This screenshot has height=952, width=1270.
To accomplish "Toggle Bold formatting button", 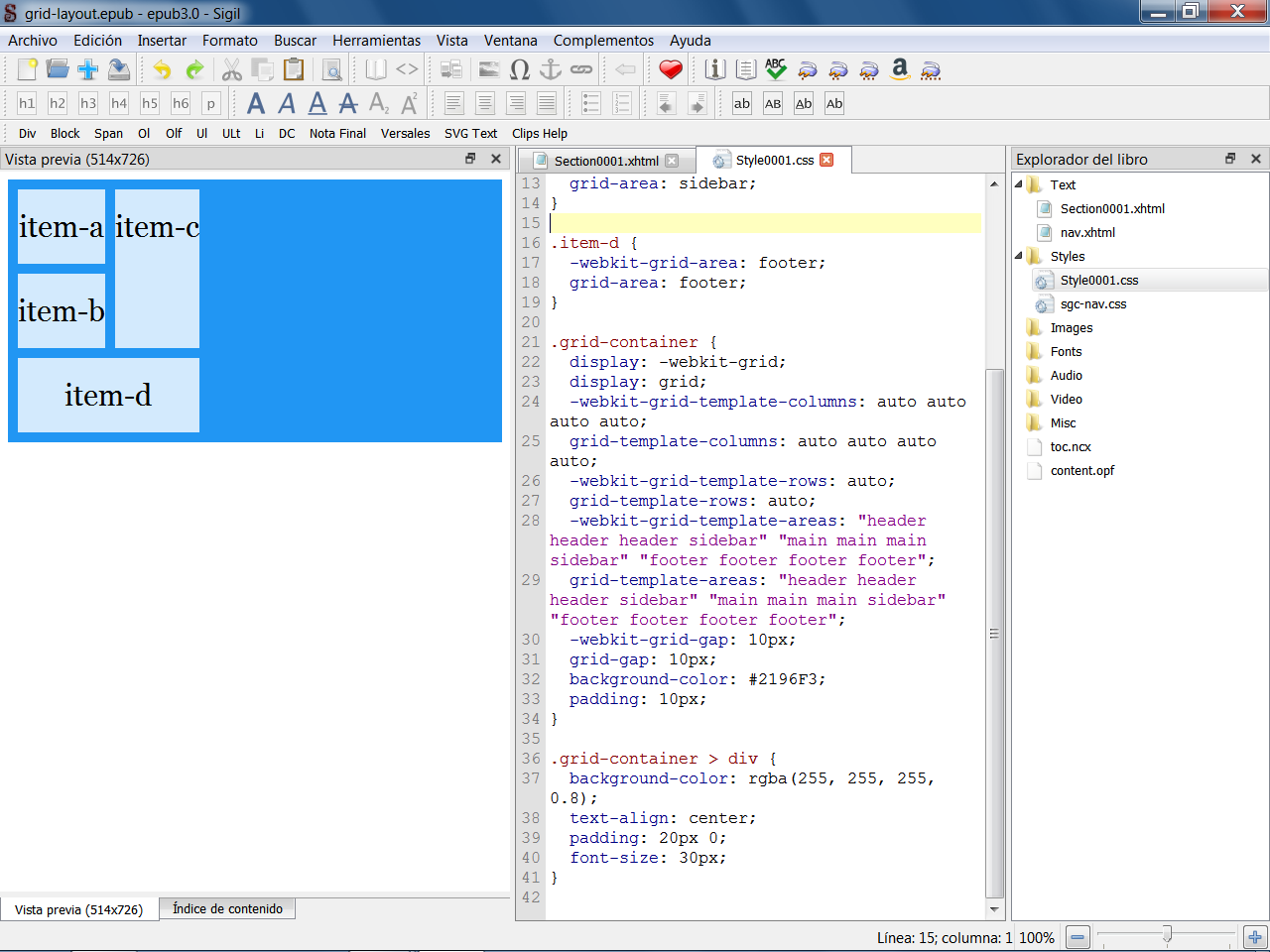I will [x=256, y=103].
